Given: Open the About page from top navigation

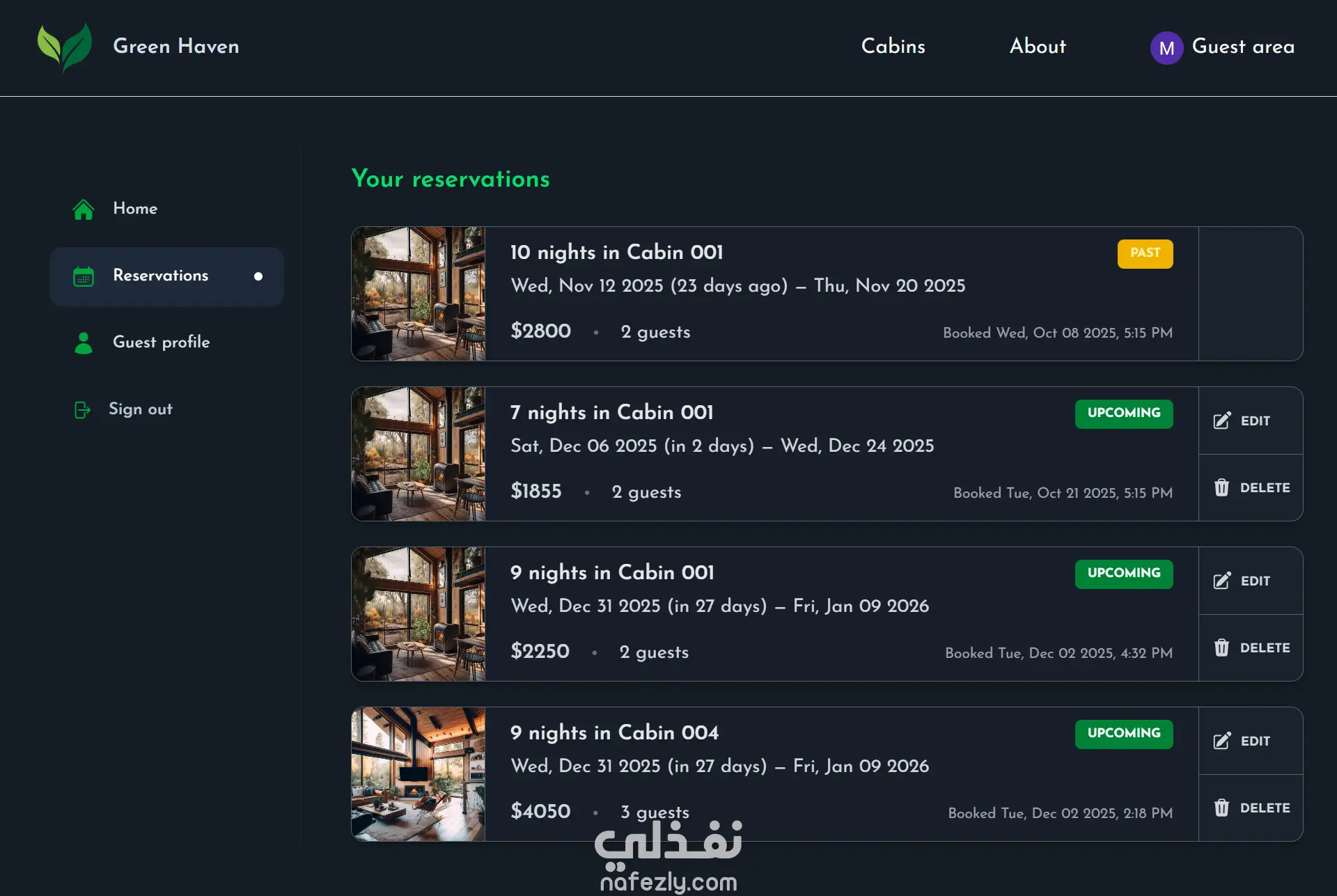Looking at the screenshot, I should (1038, 47).
